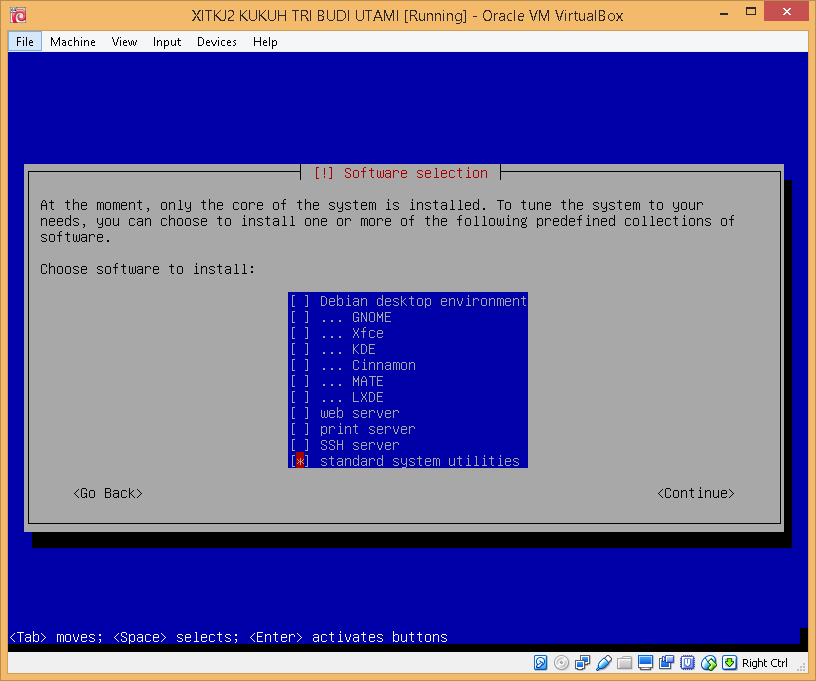Enable the print server checkbox
The height and width of the screenshot is (681, 816).
tap(300, 429)
